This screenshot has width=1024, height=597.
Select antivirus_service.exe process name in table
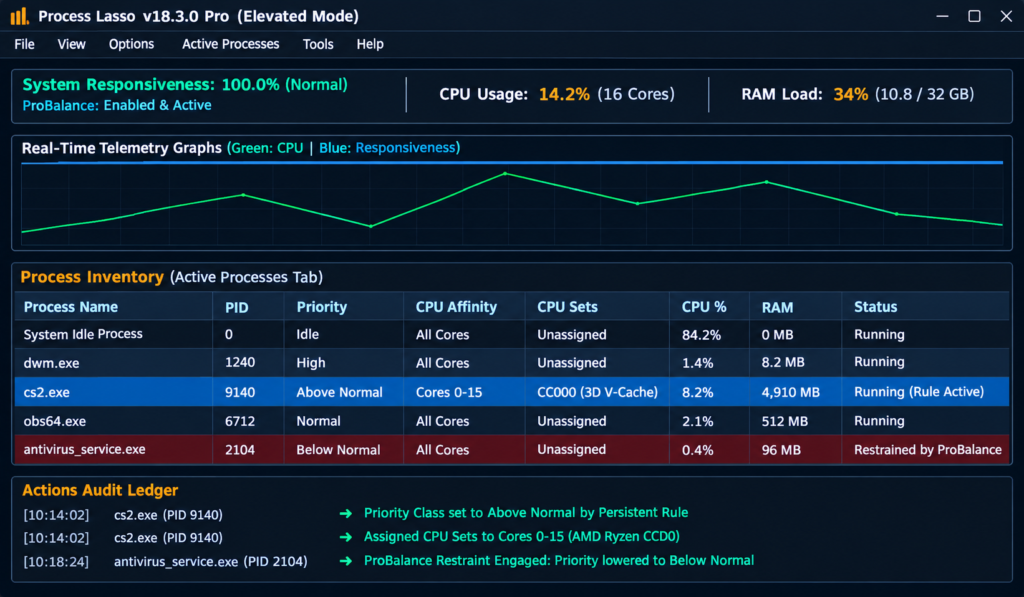click(x=84, y=449)
